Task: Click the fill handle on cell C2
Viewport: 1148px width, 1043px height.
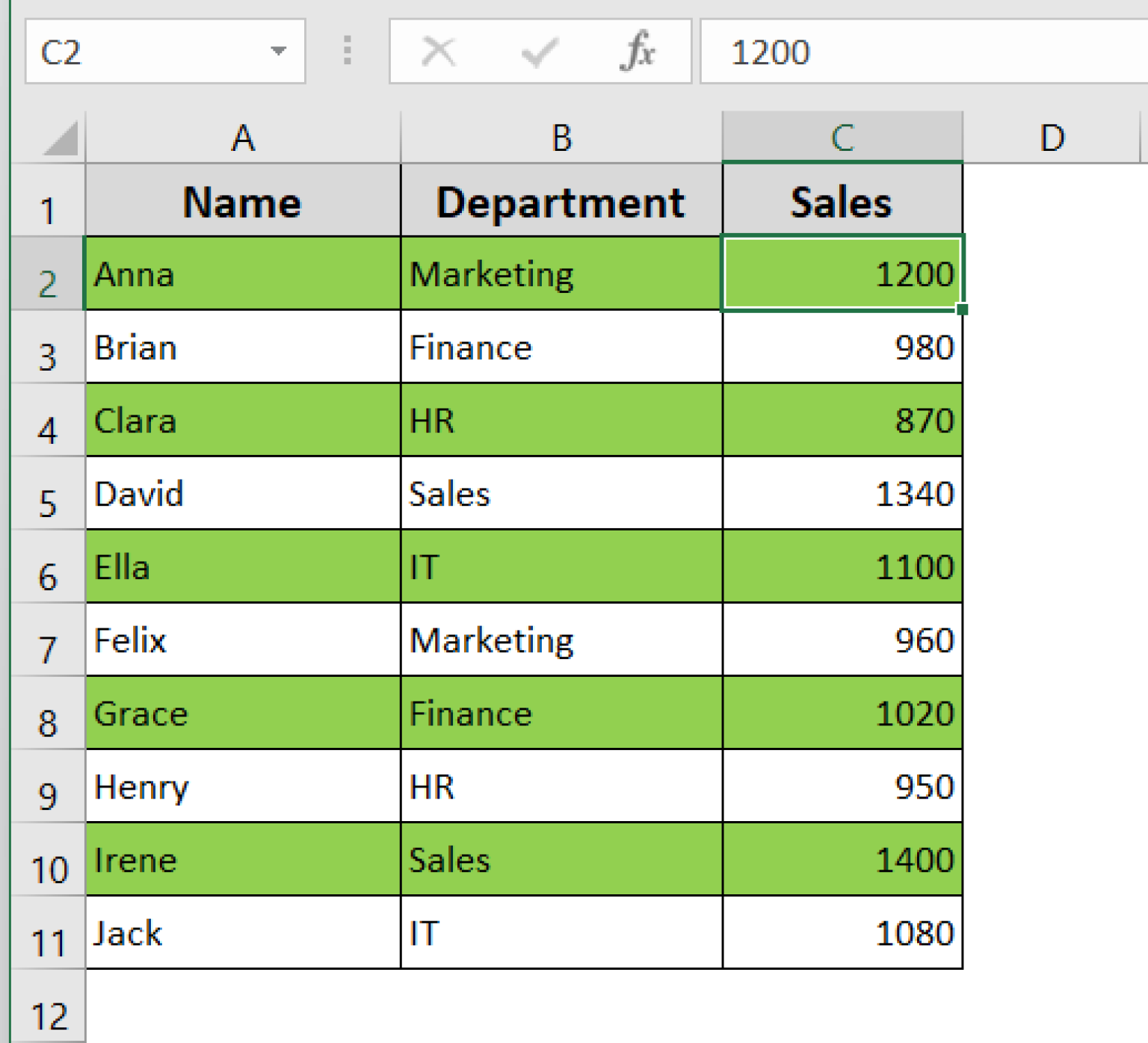Action: click(963, 307)
